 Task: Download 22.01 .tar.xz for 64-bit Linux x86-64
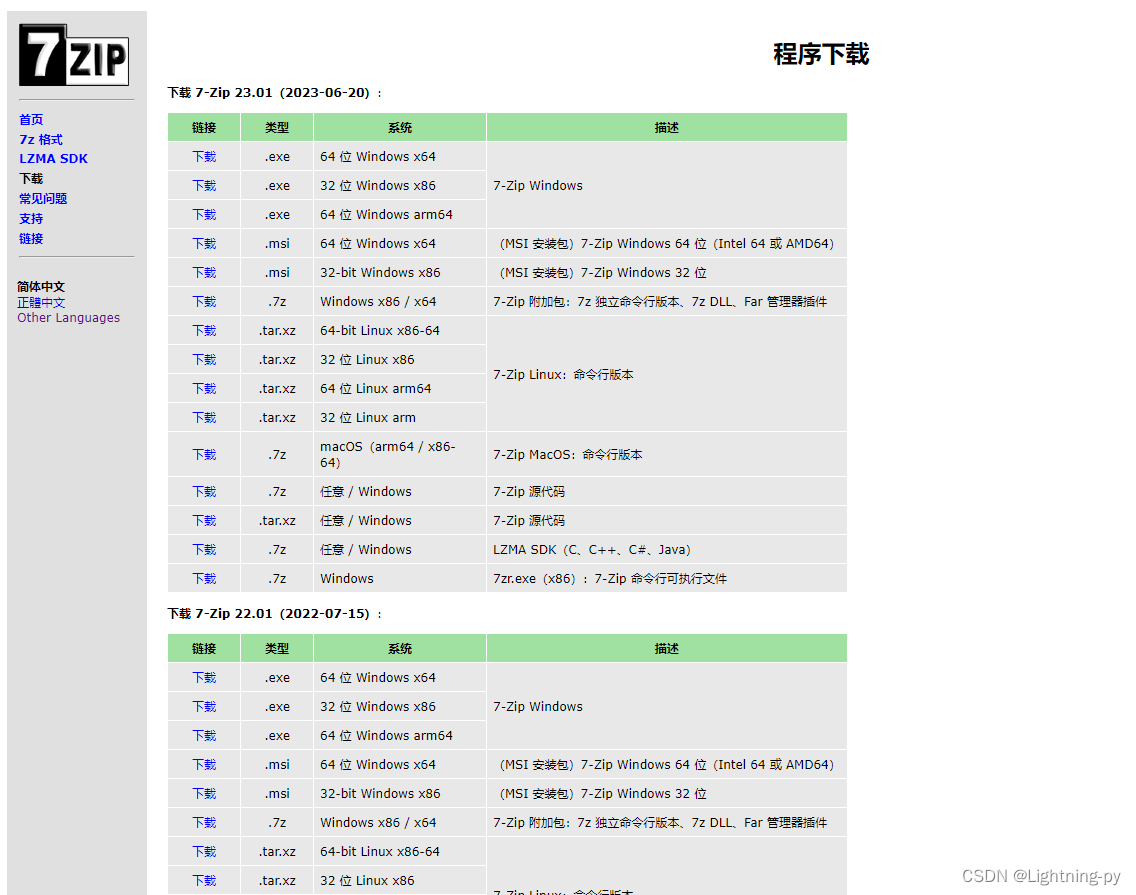click(x=204, y=852)
